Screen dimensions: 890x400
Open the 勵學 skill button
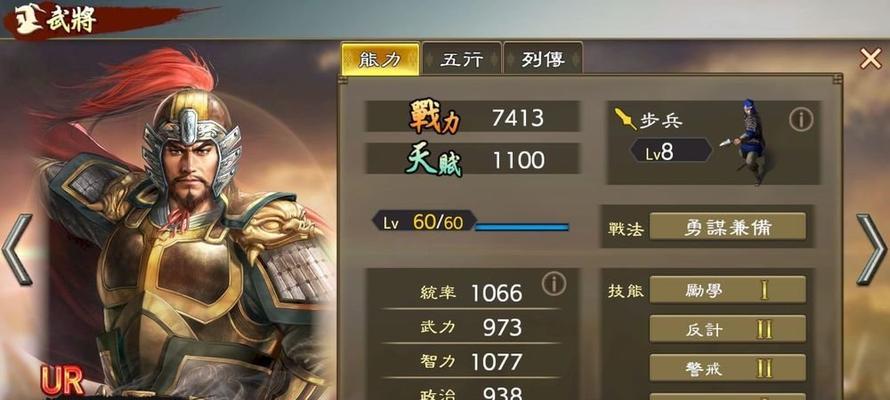[727, 290]
